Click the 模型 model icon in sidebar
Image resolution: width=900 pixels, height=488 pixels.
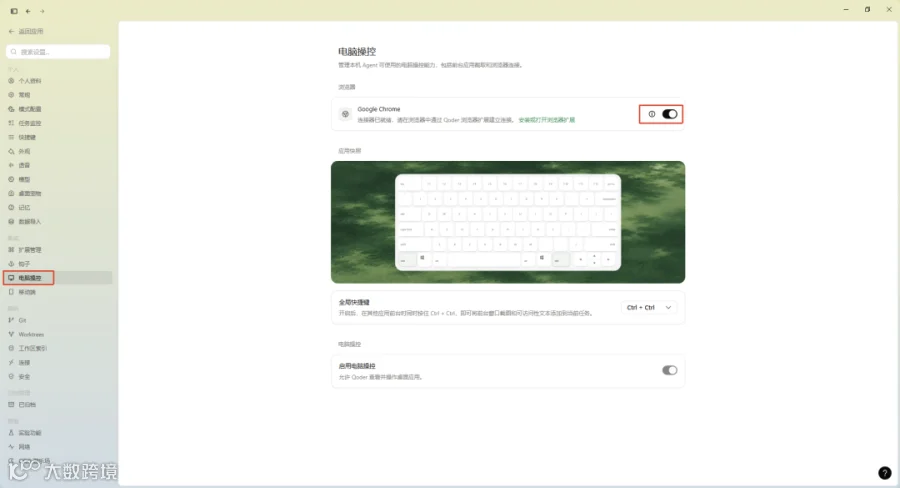(x=11, y=179)
